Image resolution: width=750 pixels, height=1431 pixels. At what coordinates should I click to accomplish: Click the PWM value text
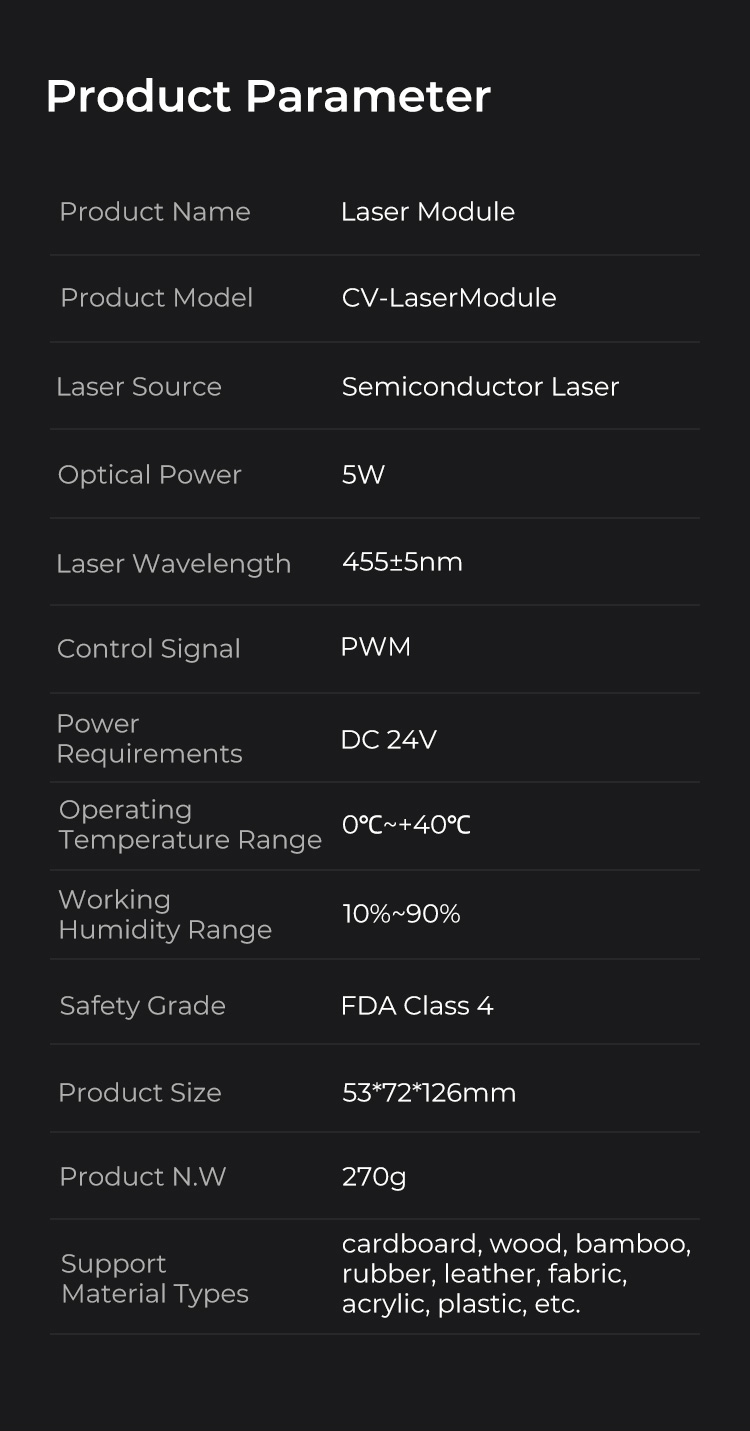click(x=375, y=647)
